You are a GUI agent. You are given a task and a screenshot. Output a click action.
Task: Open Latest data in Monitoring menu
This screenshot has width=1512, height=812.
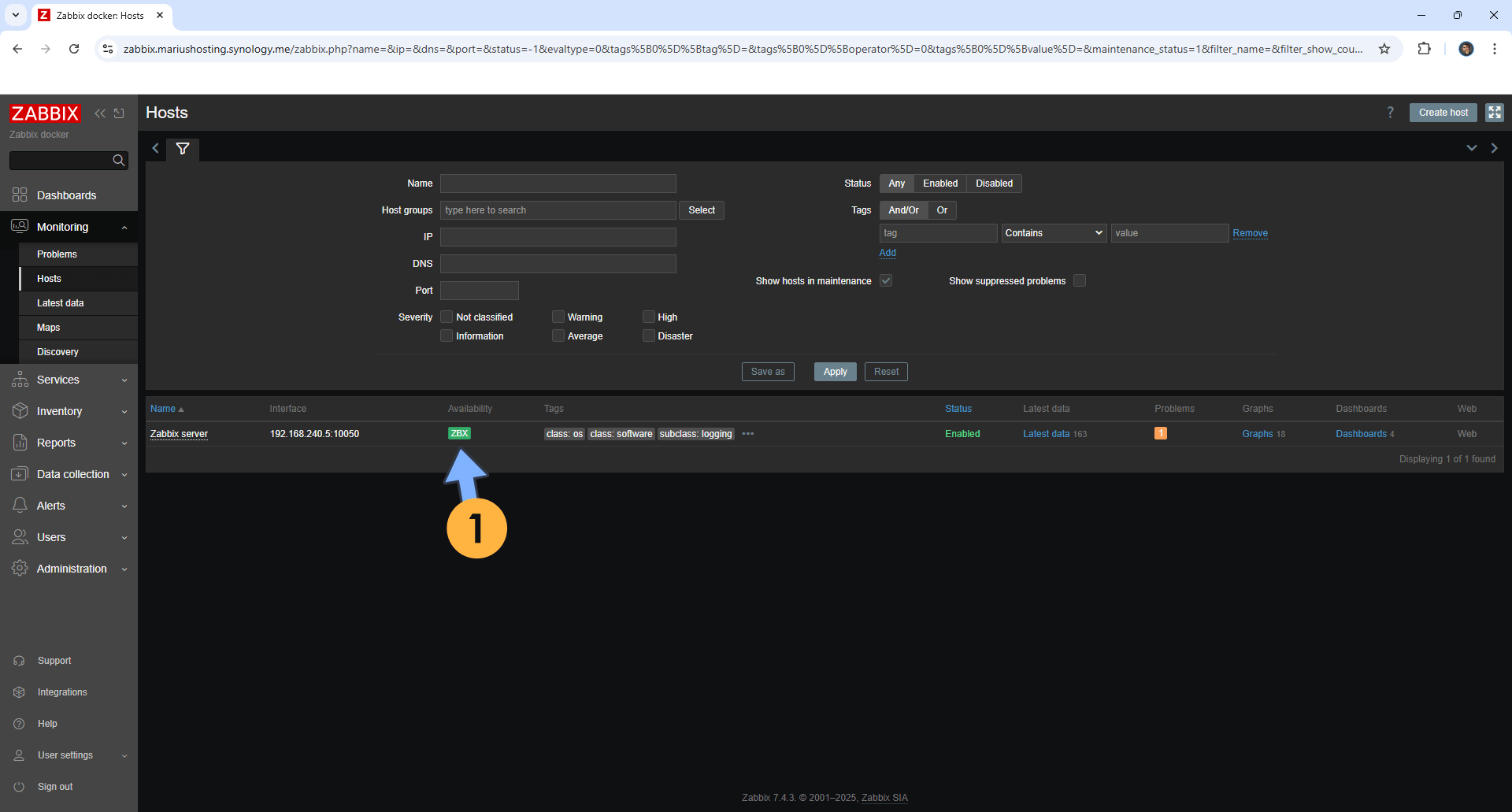point(61,303)
